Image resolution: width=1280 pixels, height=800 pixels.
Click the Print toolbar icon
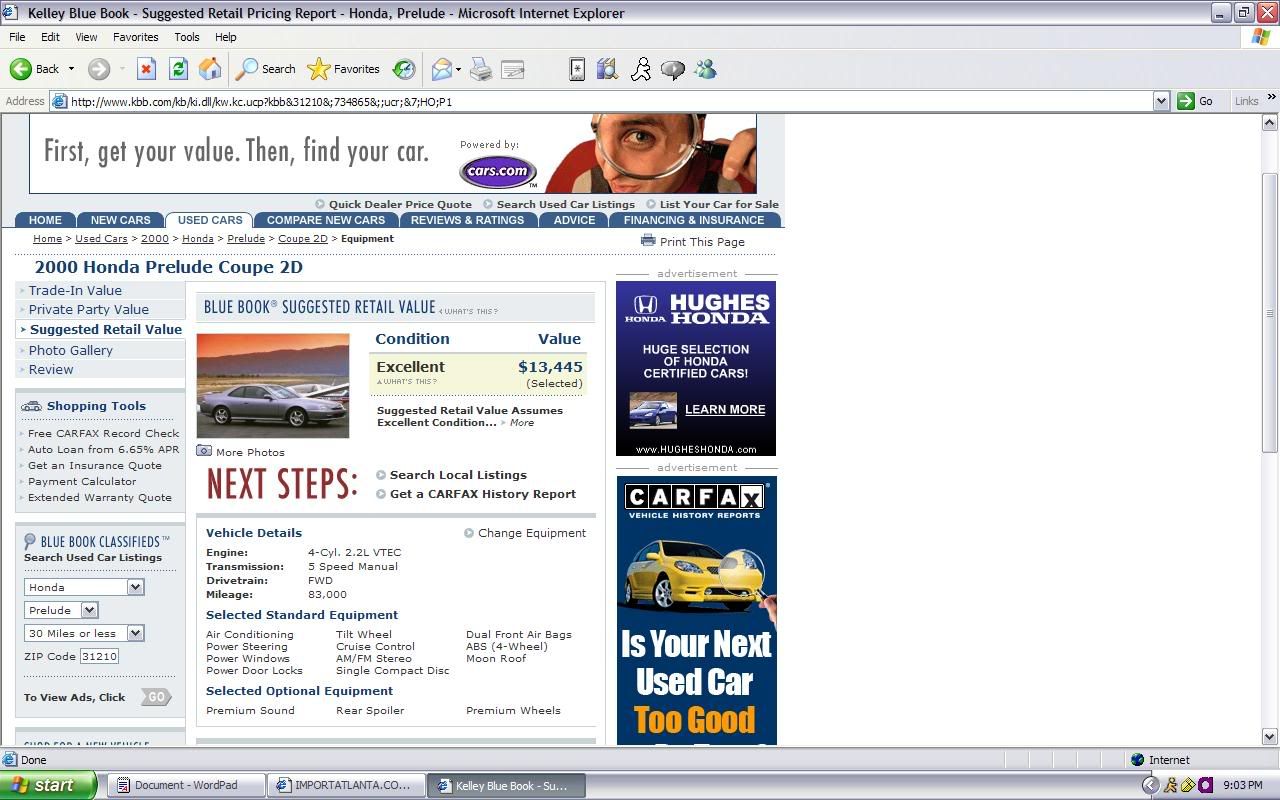[481, 69]
